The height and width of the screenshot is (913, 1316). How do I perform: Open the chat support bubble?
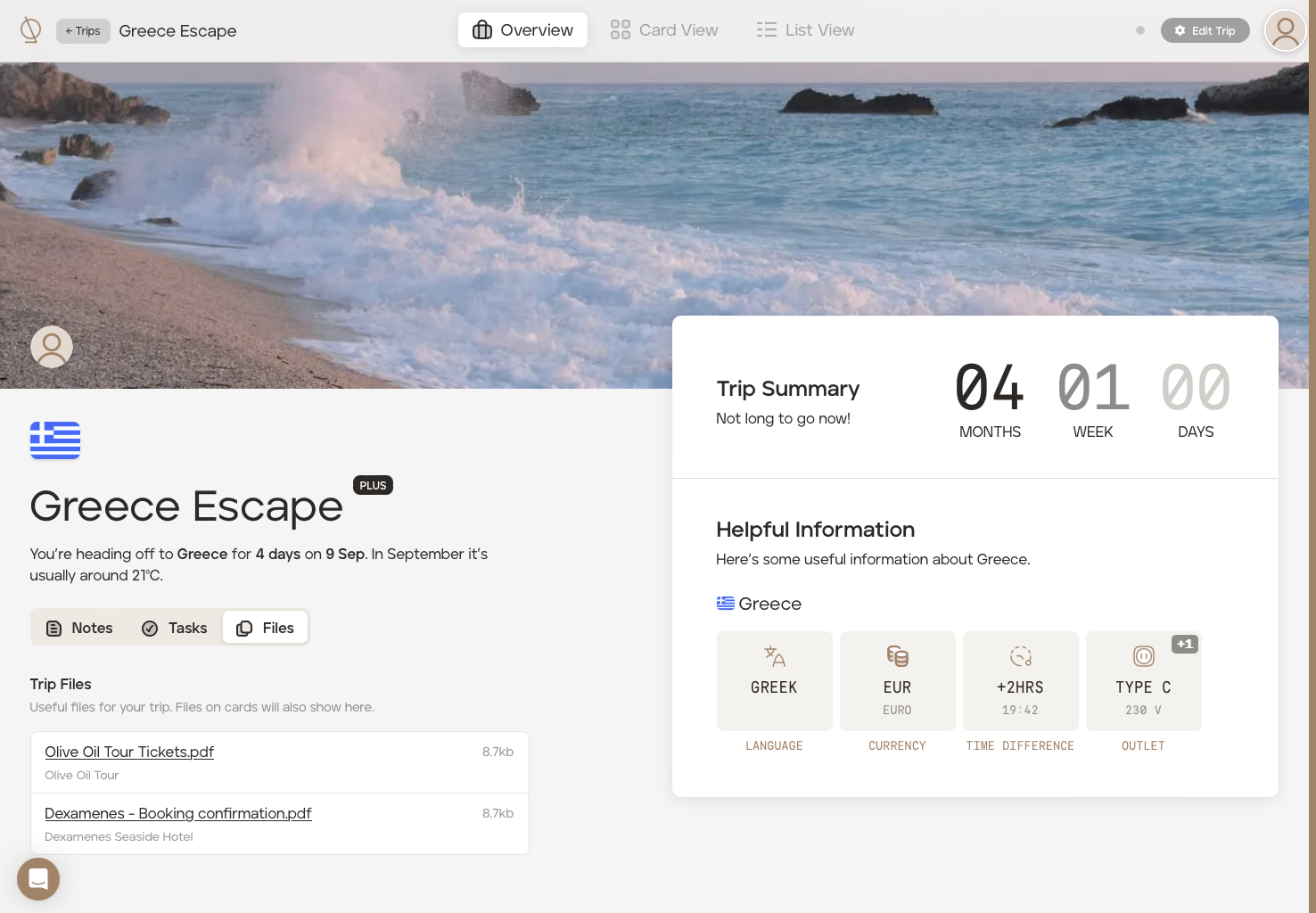pos(38,879)
